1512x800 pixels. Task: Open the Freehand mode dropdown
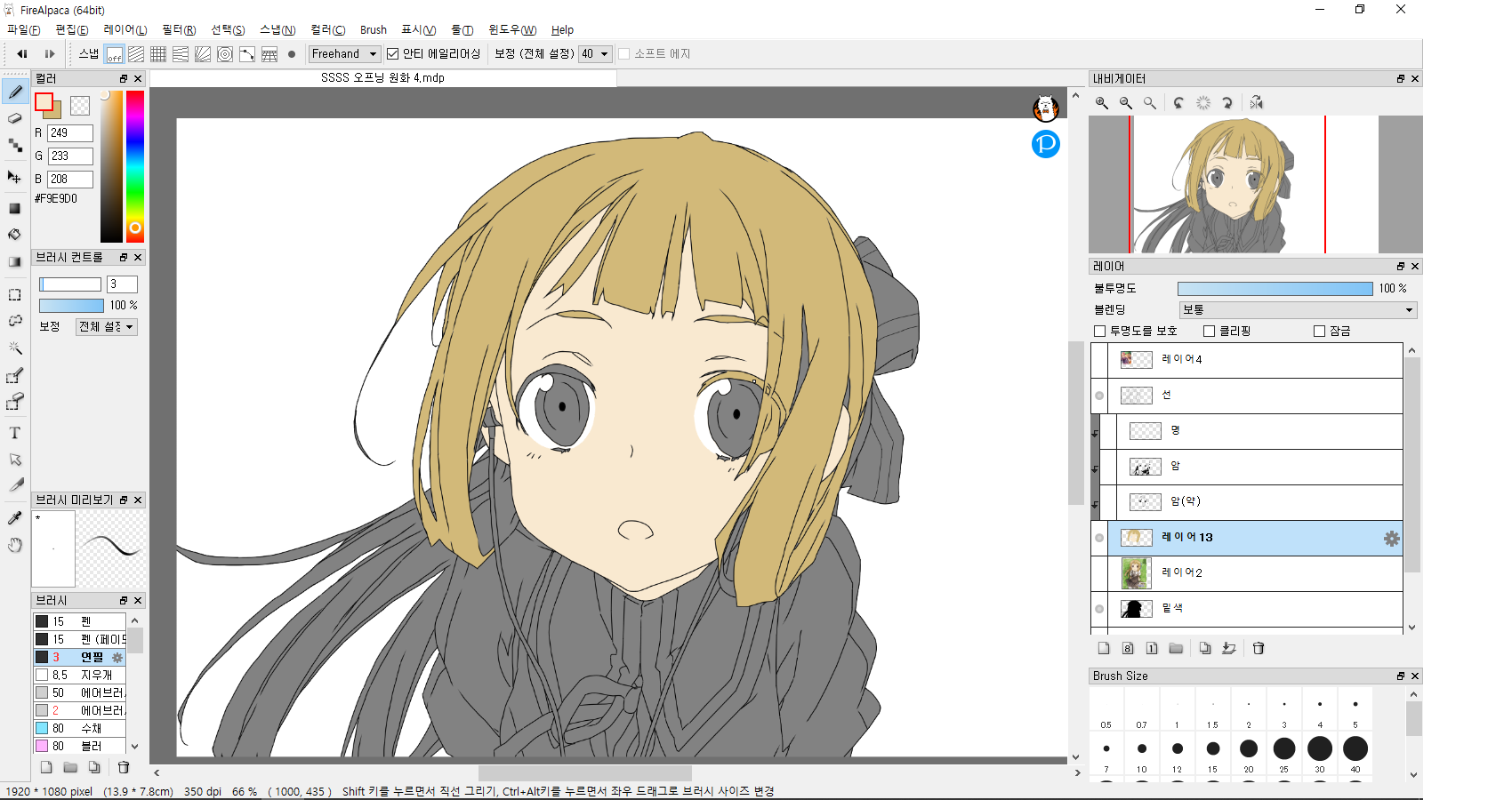click(x=344, y=54)
